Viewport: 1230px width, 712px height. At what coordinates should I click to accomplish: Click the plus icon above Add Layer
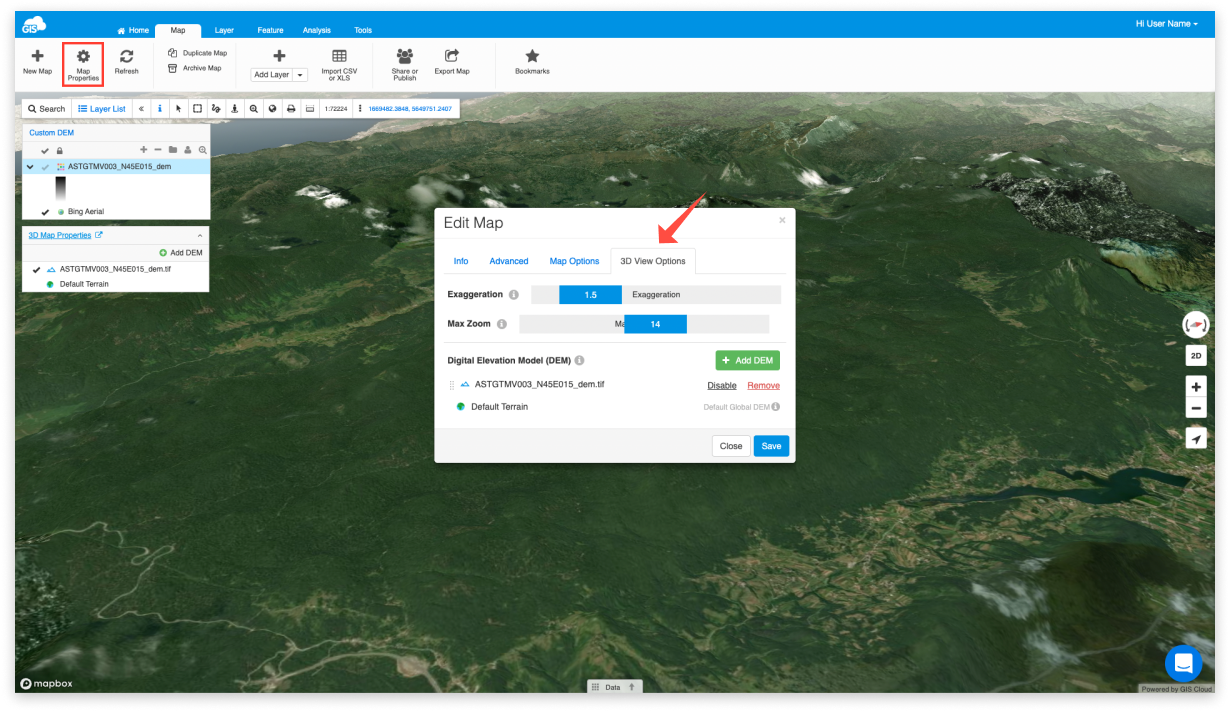click(279, 56)
